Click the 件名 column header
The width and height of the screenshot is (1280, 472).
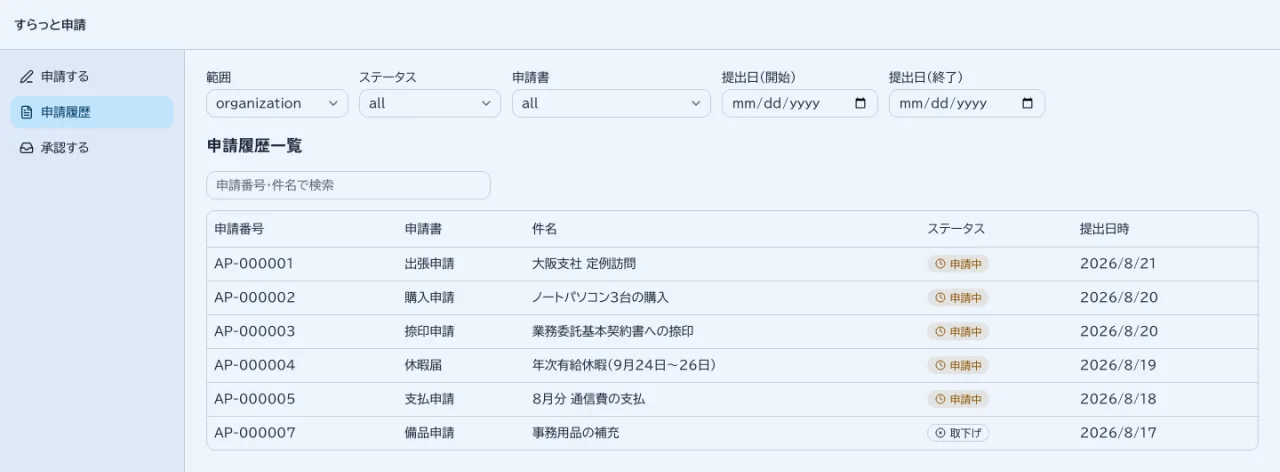[x=545, y=229]
